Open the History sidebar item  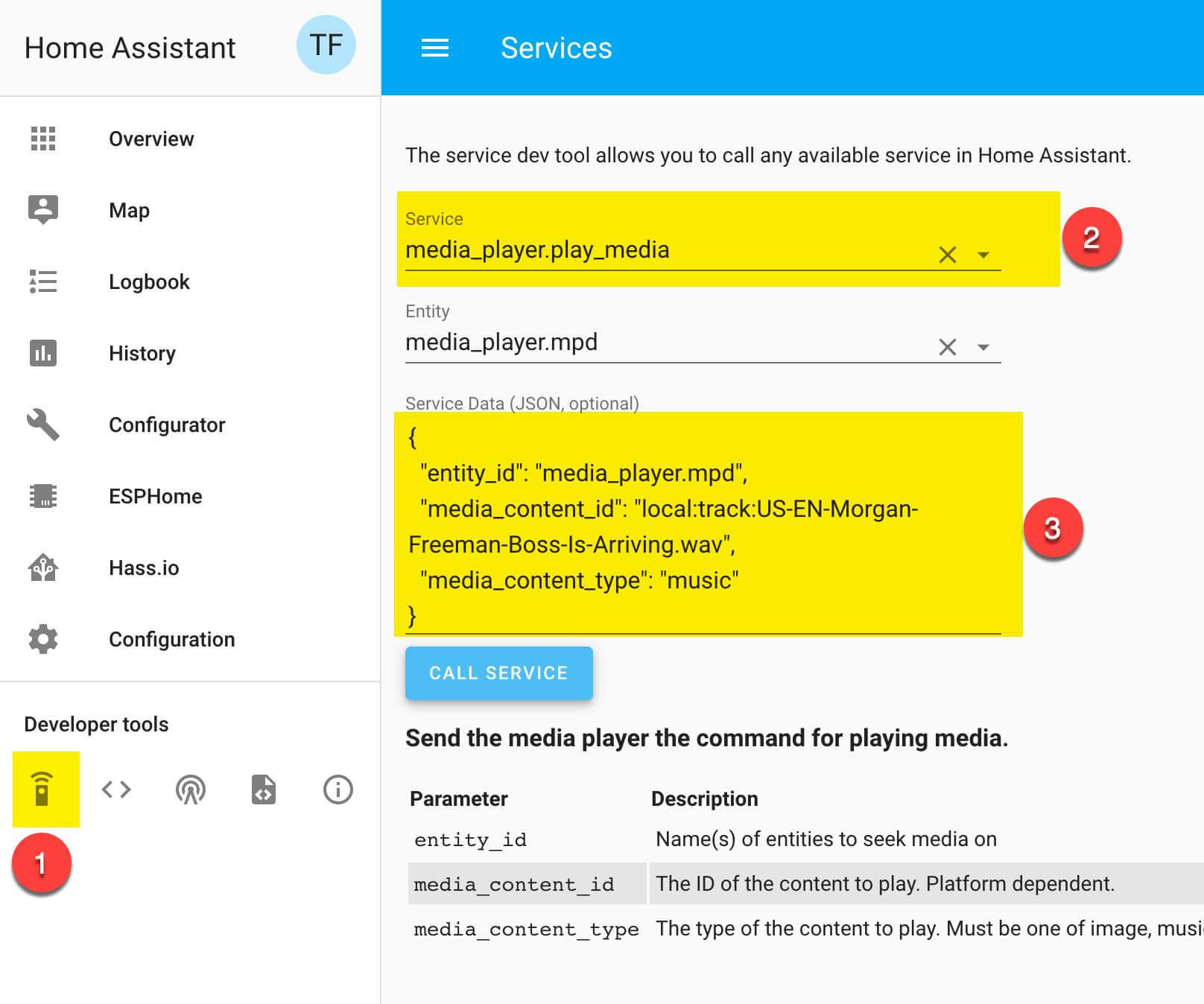[142, 354]
